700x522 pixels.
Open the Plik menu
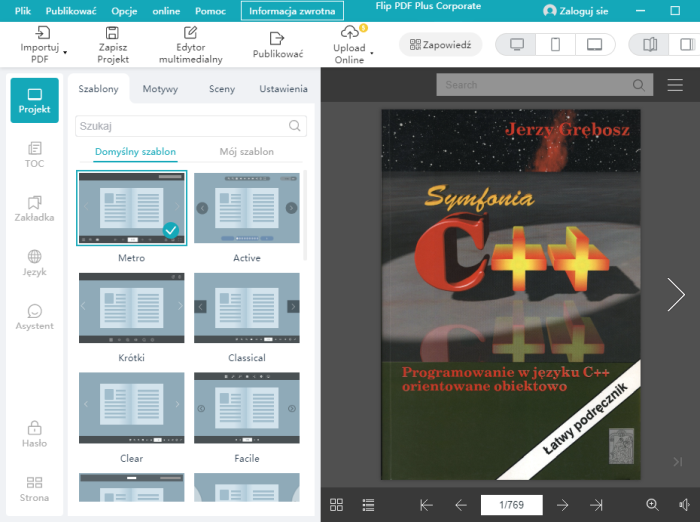coord(23,11)
